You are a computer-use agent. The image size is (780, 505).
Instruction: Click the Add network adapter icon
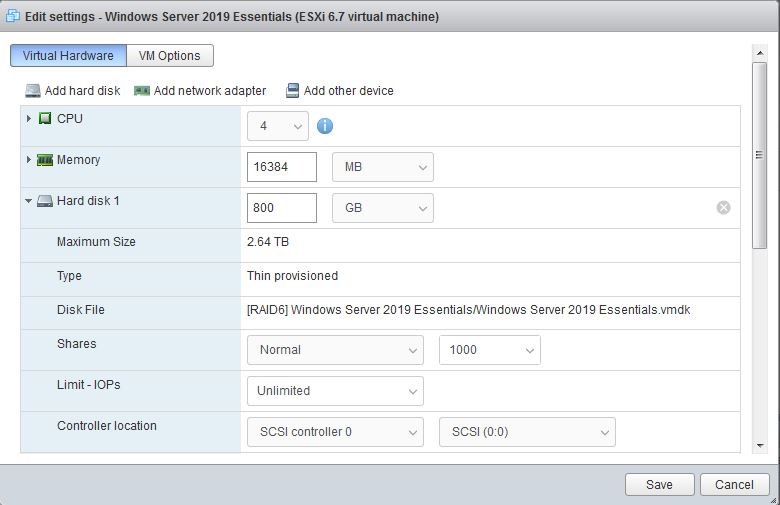click(x=142, y=91)
